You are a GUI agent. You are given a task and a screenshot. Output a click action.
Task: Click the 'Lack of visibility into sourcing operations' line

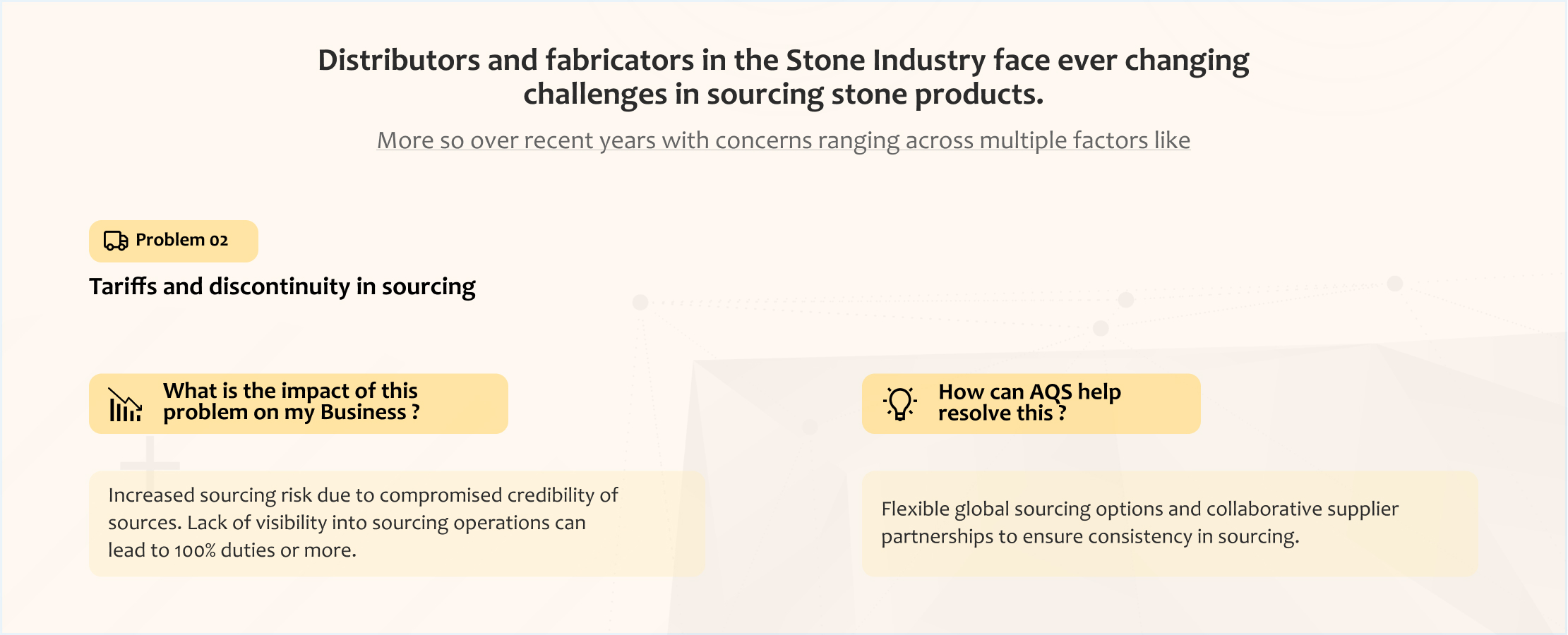pos(347,523)
